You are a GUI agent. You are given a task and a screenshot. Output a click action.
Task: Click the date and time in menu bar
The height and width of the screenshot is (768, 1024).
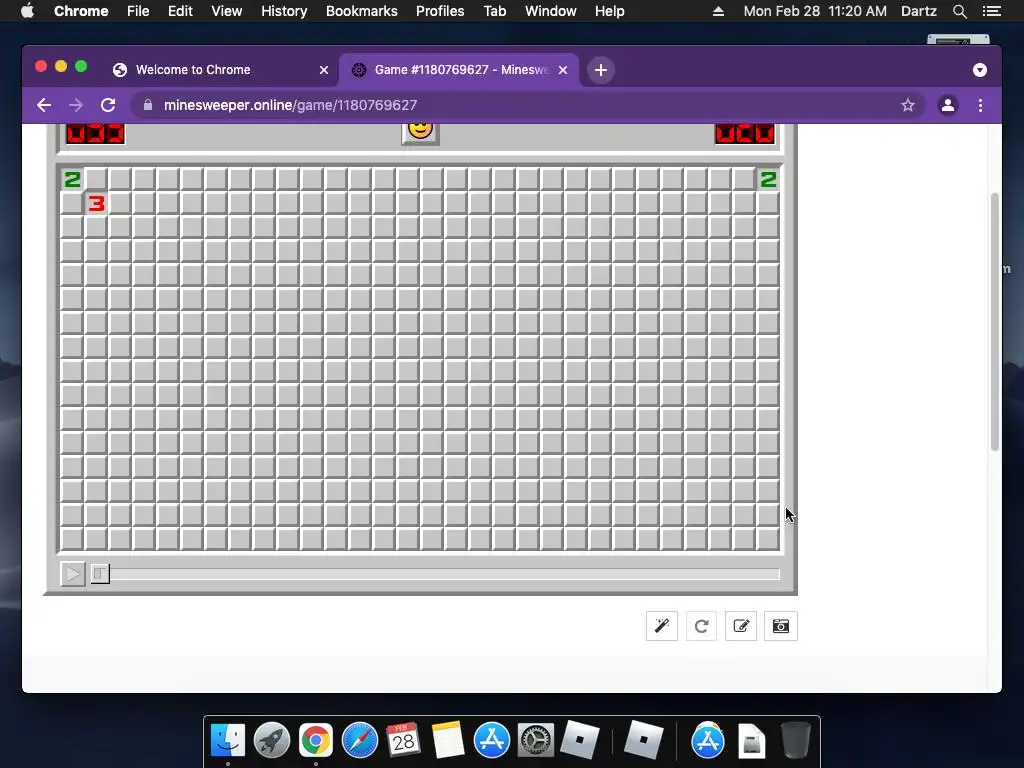[815, 11]
